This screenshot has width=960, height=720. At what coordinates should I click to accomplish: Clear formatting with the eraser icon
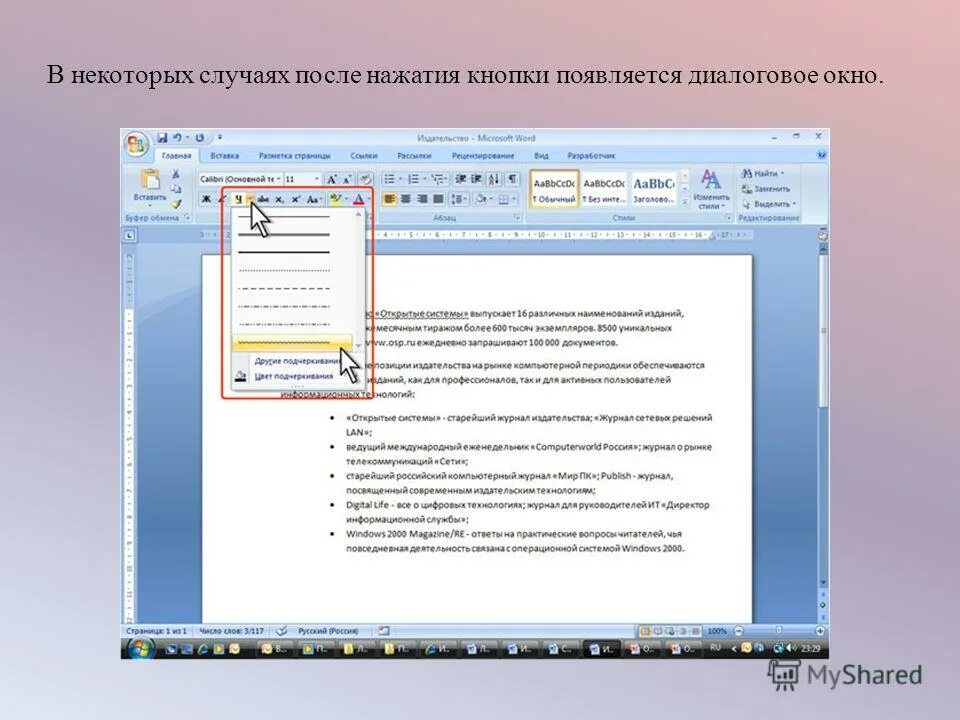366,179
